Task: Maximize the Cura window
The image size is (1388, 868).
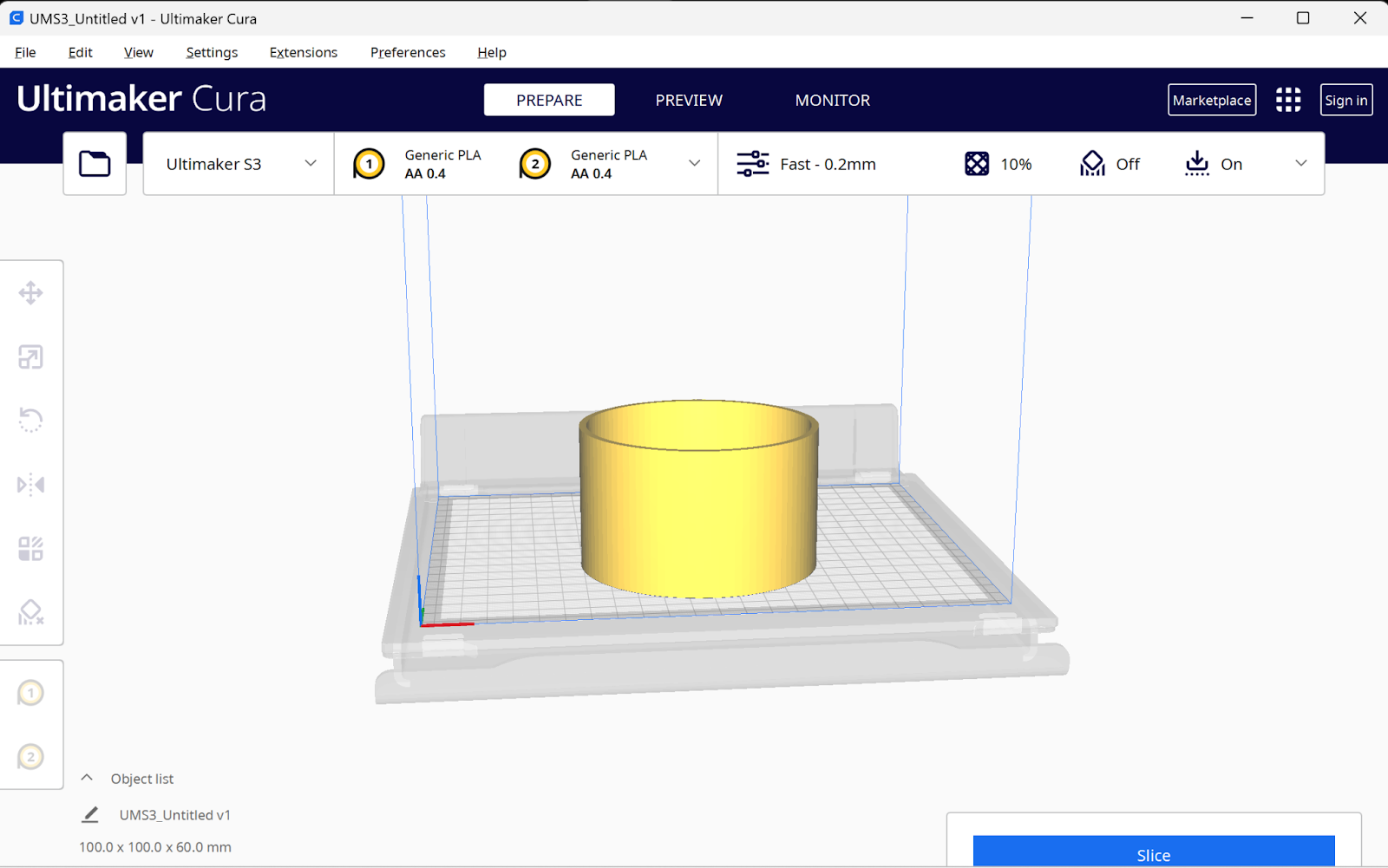Action: (x=1303, y=18)
